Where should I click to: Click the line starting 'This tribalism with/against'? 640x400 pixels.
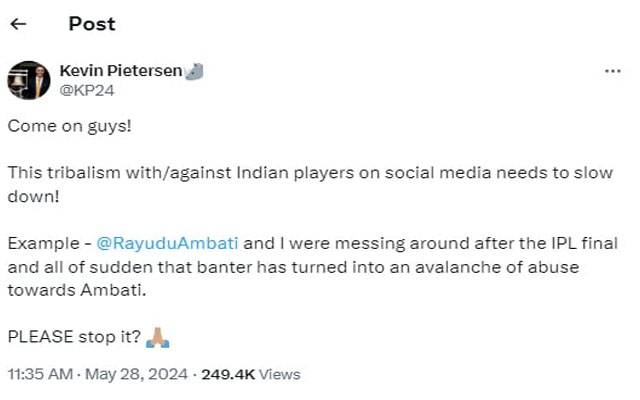coord(310,173)
